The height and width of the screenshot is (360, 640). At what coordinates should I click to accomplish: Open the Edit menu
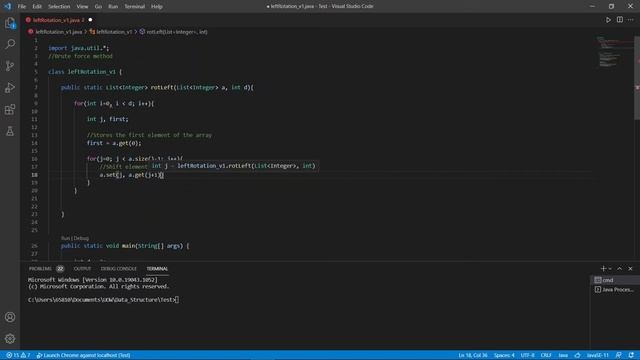click(37, 6)
